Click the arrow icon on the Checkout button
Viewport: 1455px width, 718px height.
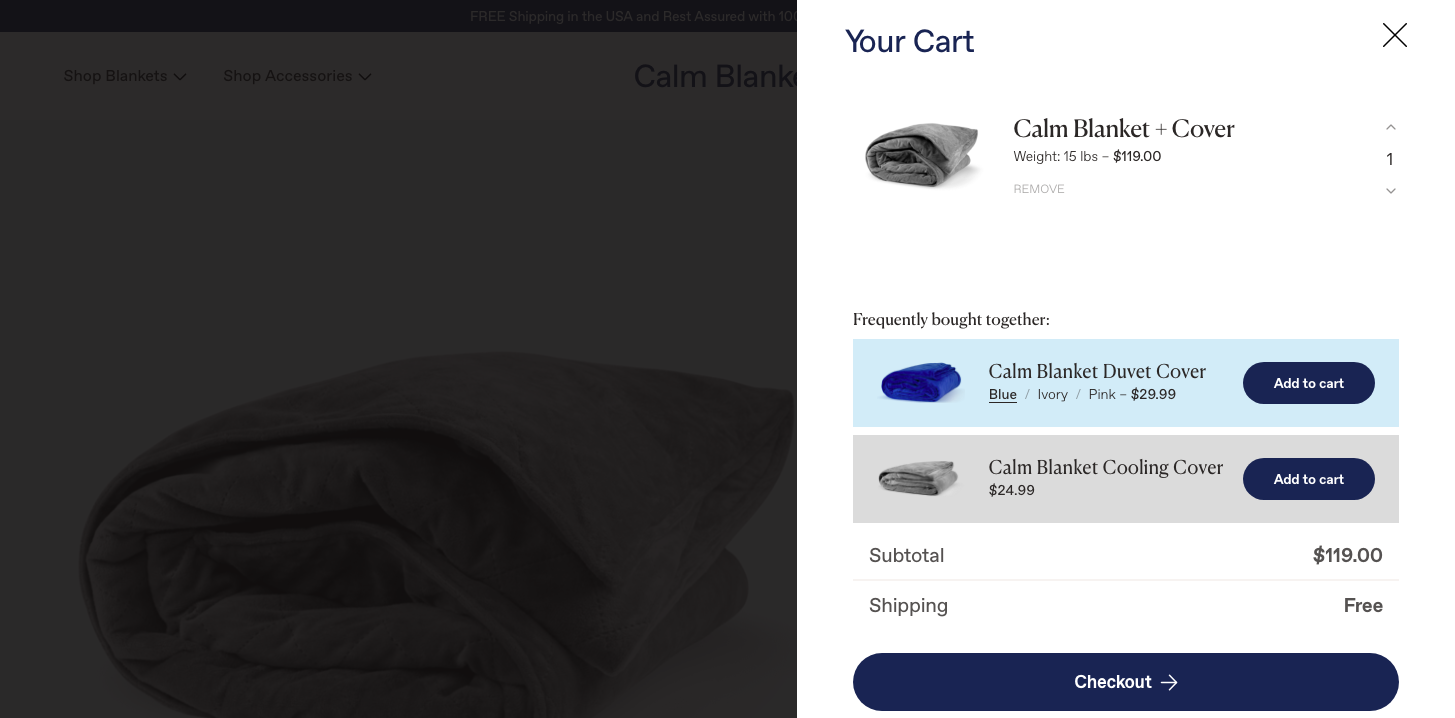(1169, 682)
